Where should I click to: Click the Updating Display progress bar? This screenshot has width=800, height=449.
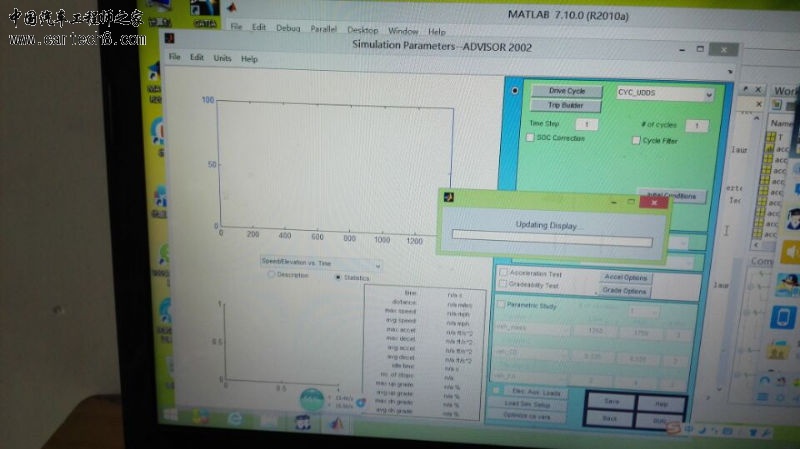(x=552, y=238)
